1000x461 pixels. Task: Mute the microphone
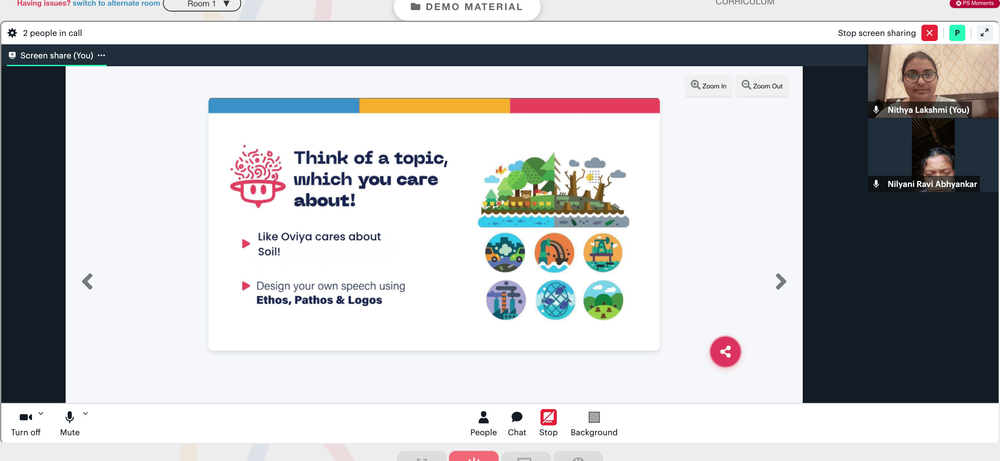tap(70, 423)
